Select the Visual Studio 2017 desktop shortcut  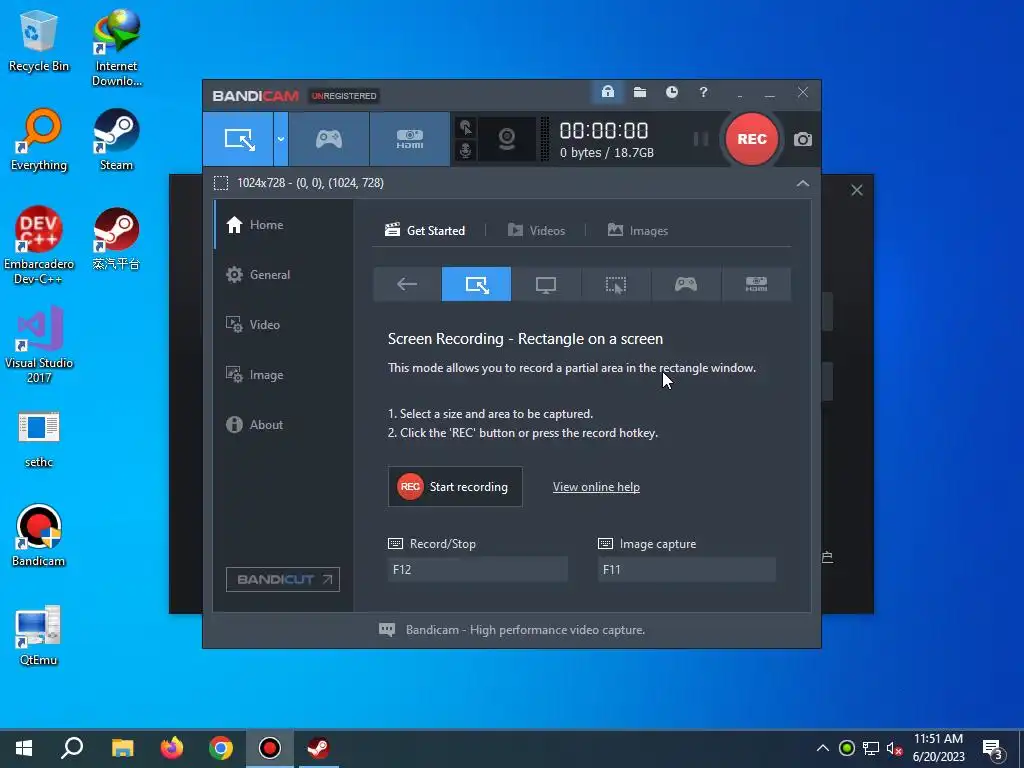click(39, 345)
